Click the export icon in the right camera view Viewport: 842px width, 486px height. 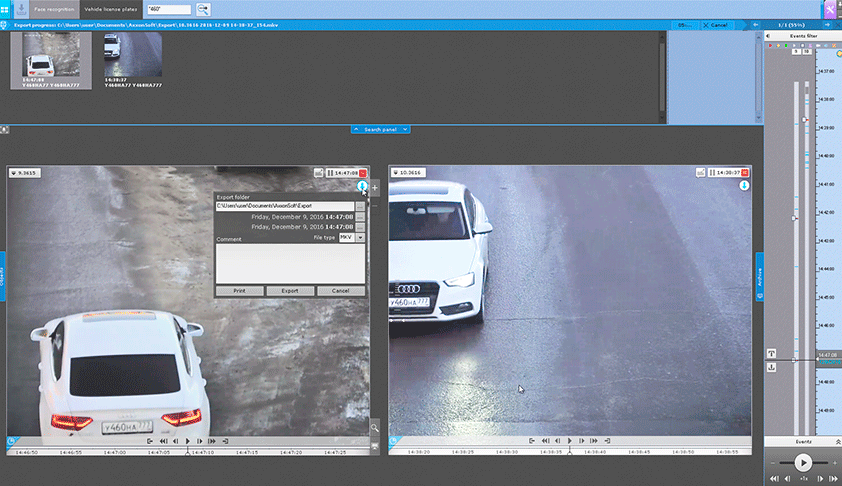745,186
